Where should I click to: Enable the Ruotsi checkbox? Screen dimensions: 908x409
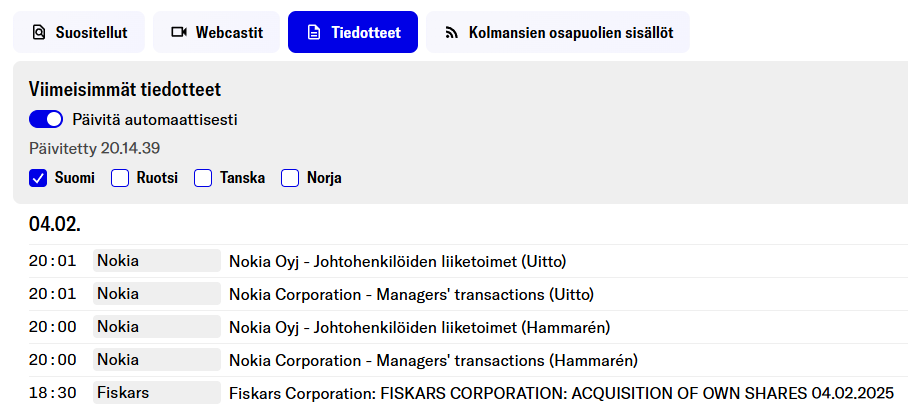(120, 178)
